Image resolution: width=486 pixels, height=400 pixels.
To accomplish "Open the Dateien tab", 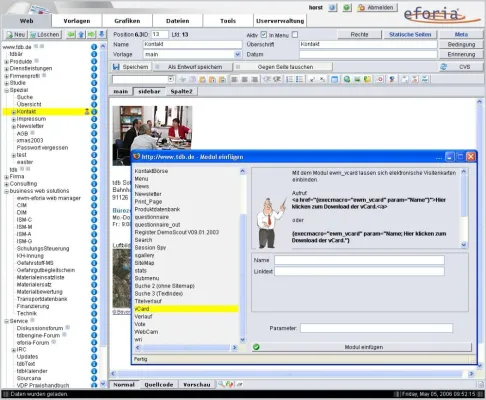I will point(178,21).
